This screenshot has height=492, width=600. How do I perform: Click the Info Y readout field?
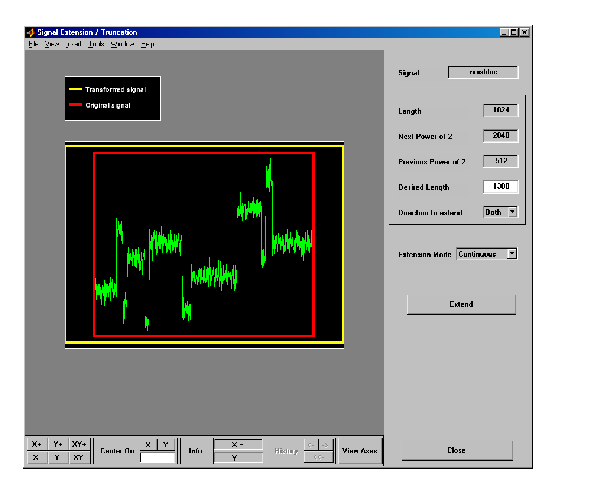tap(238, 458)
